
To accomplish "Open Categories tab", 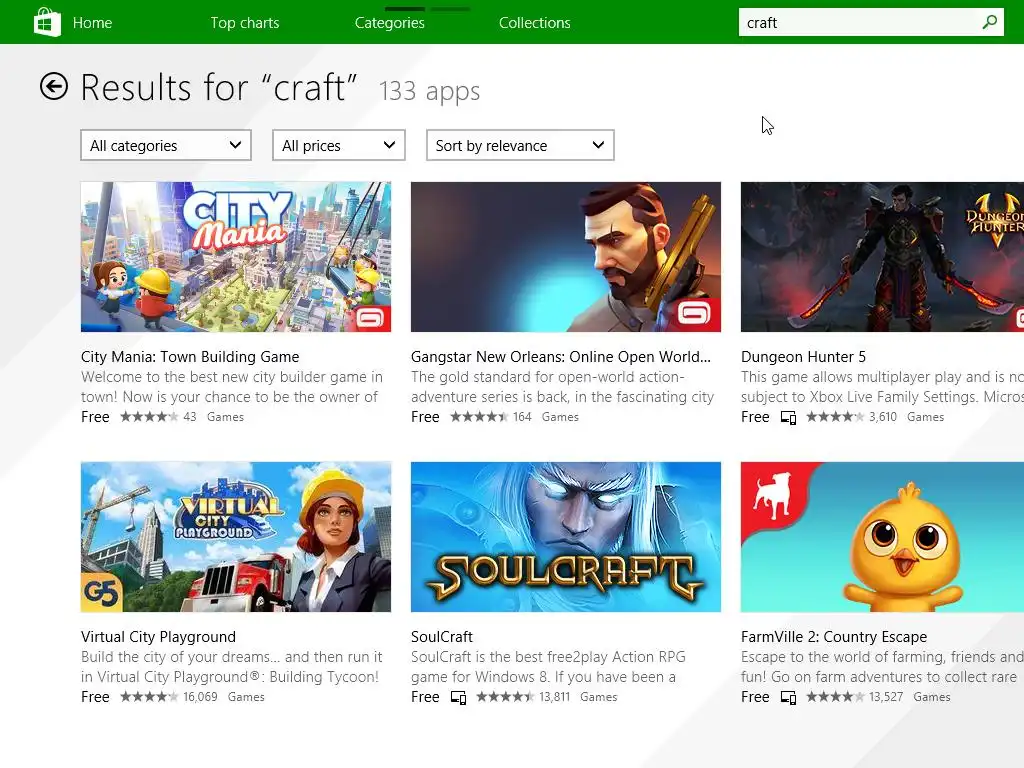I will click(x=390, y=23).
